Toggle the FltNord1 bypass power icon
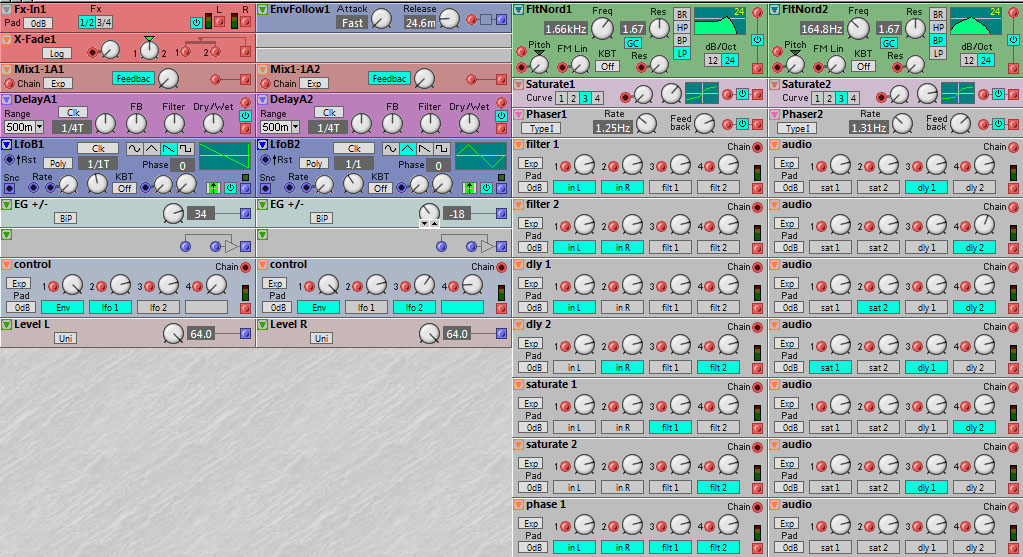 (x=757, y=40)
